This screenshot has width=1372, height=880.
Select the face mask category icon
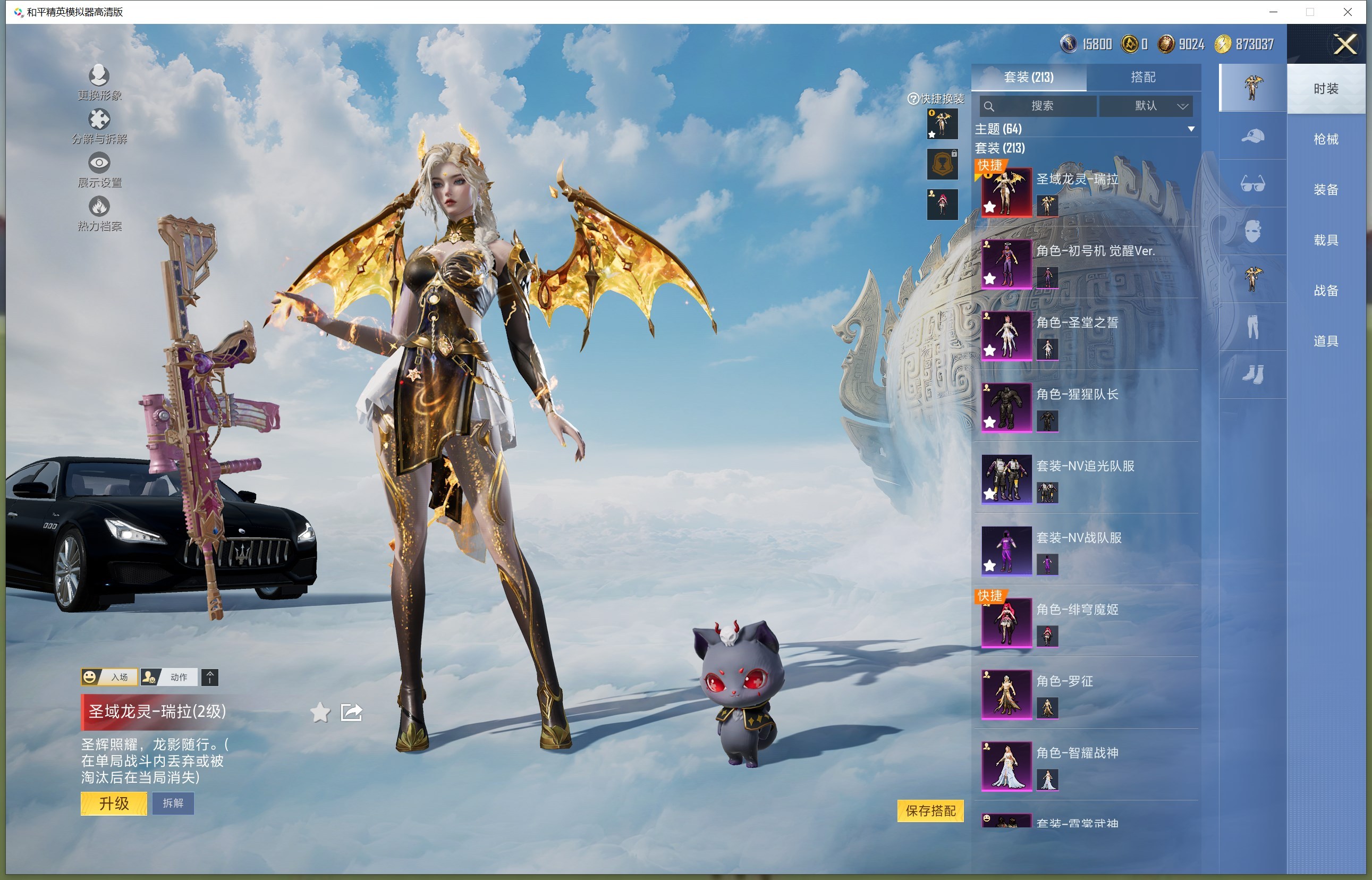(1252, 232)
